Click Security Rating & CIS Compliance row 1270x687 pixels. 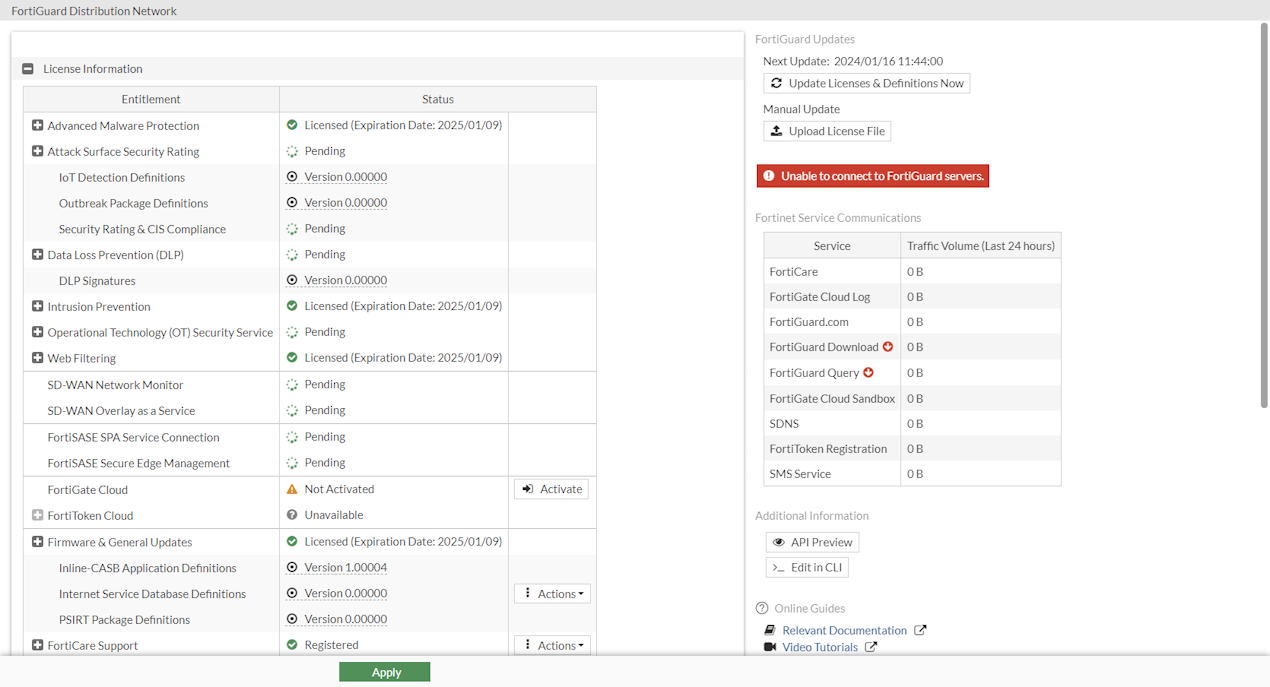(x=310, y=229)
